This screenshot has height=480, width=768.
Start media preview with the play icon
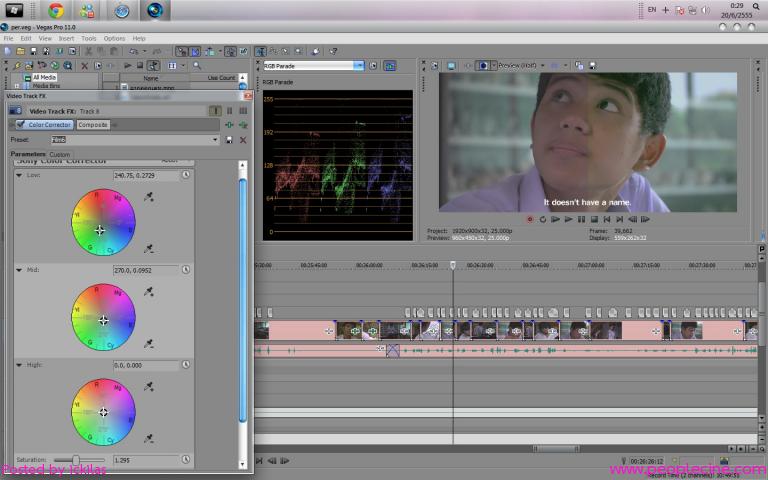point(128,66)
